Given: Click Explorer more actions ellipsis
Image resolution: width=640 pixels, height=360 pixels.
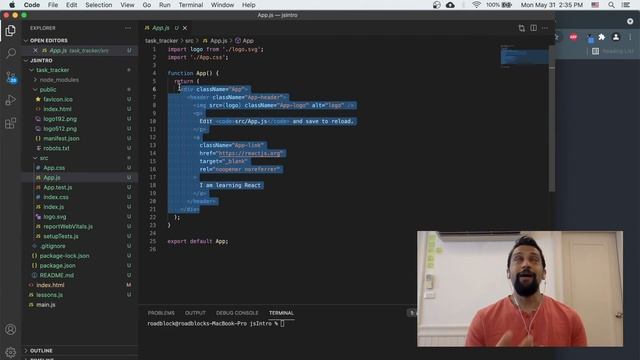Looking at the screenshot, I should point(128,28).
